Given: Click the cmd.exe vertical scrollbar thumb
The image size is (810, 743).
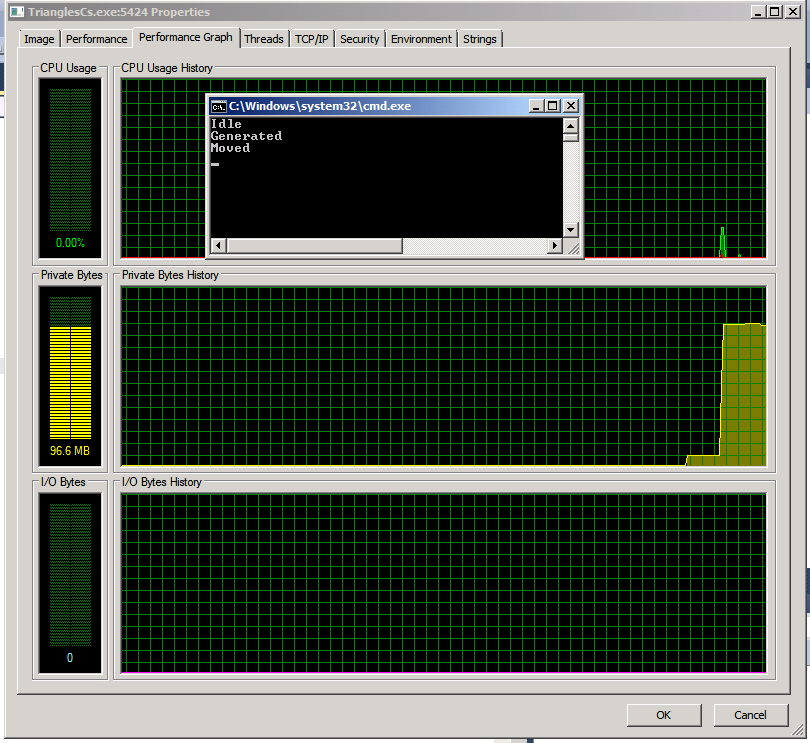Looking at the screenshot, I should 570,137.
